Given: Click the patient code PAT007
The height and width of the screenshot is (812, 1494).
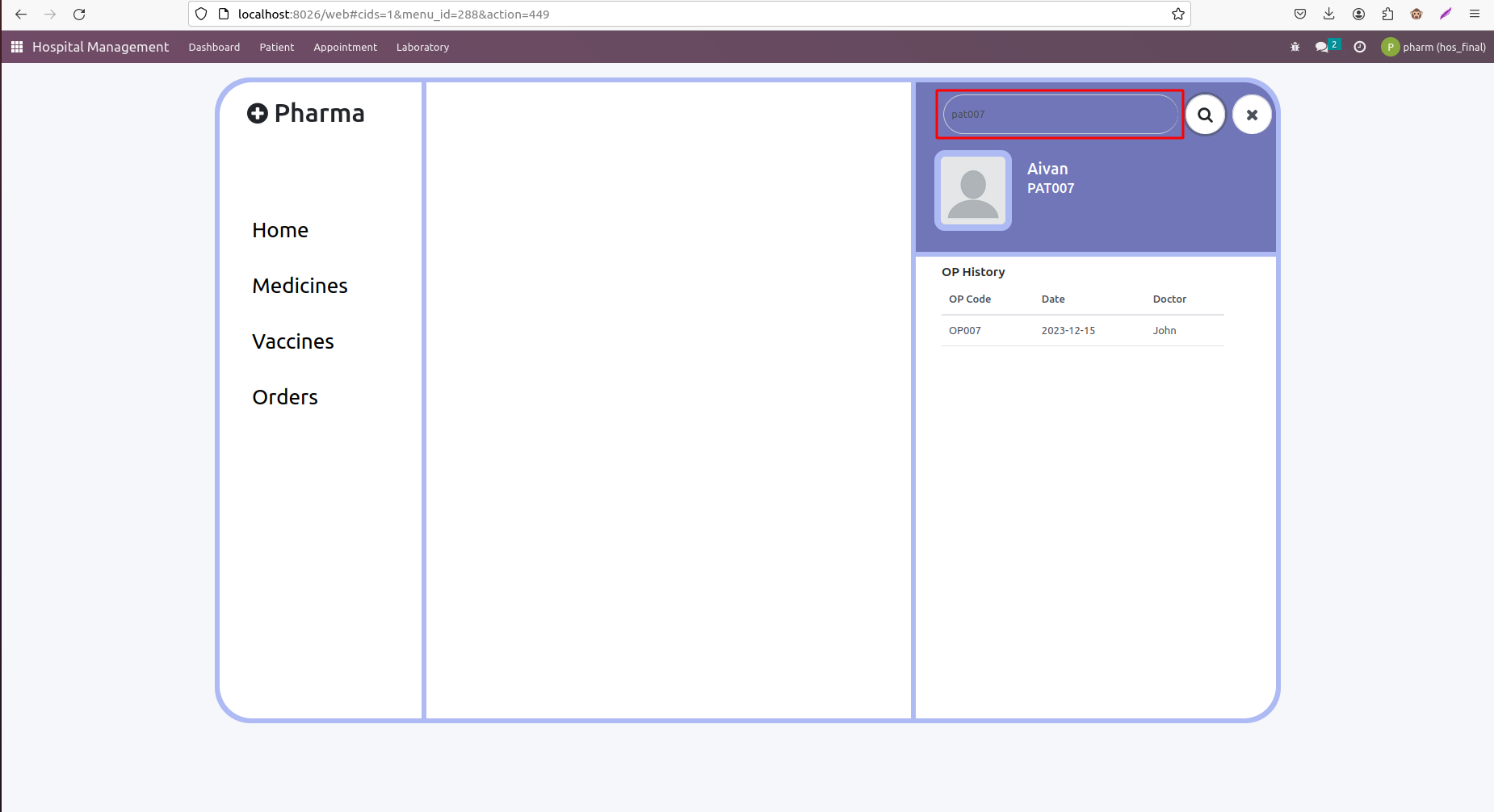Looking at the screenshot, I should (1051, 188).
